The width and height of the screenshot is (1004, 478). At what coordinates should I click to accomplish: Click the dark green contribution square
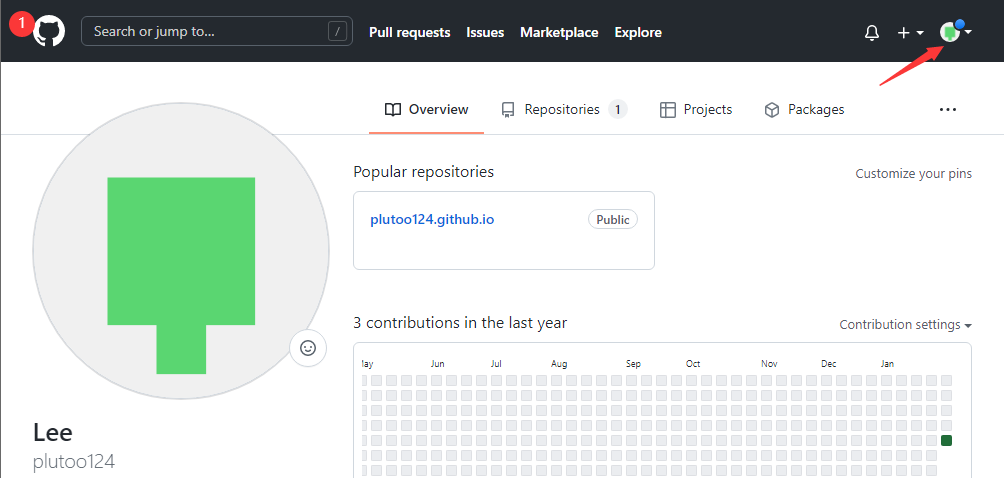coord(946,440)
